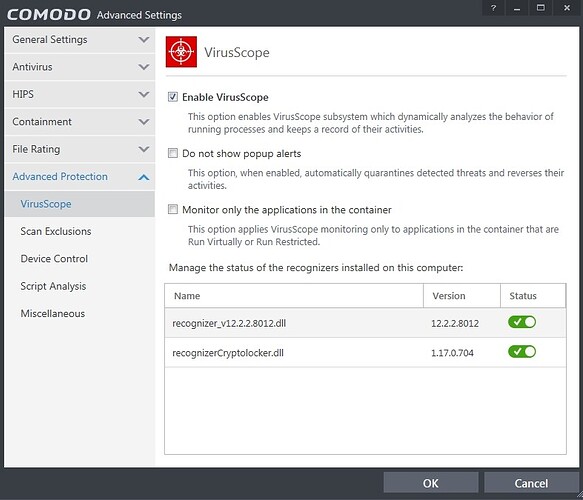Disable the recognizerCryptolocker.dll status switch

(x=522, y=352)
